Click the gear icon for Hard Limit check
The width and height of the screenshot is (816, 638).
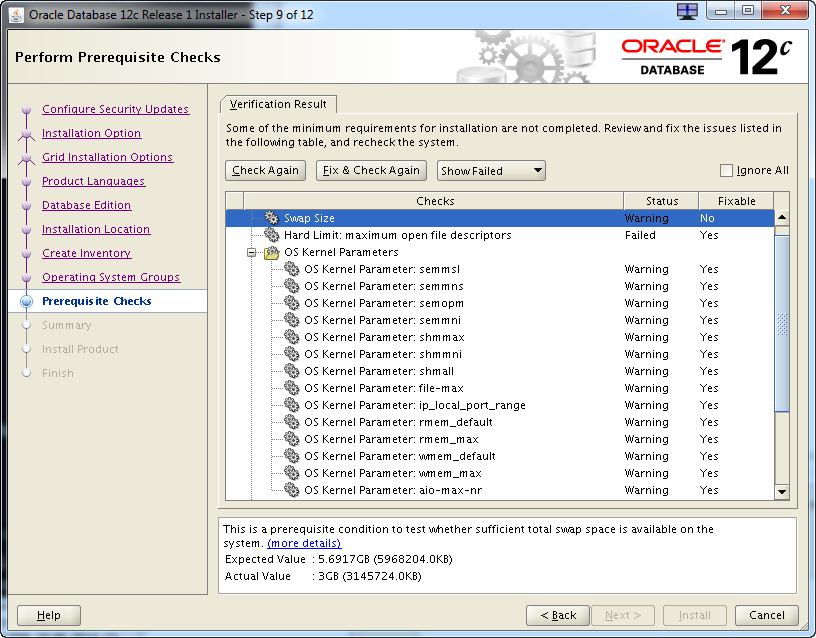pos(272,235)
